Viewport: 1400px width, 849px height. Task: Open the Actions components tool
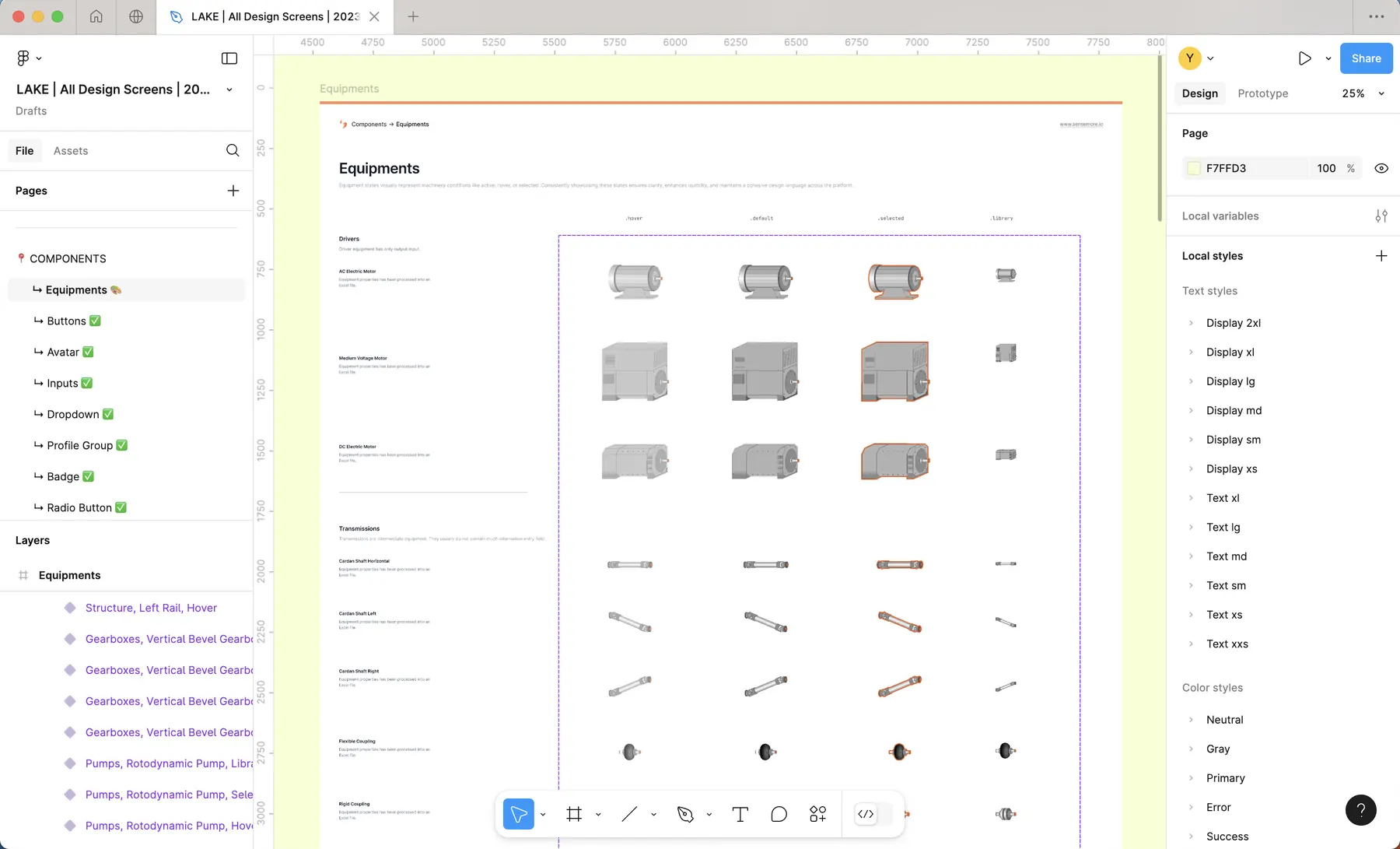pos(817,814)
